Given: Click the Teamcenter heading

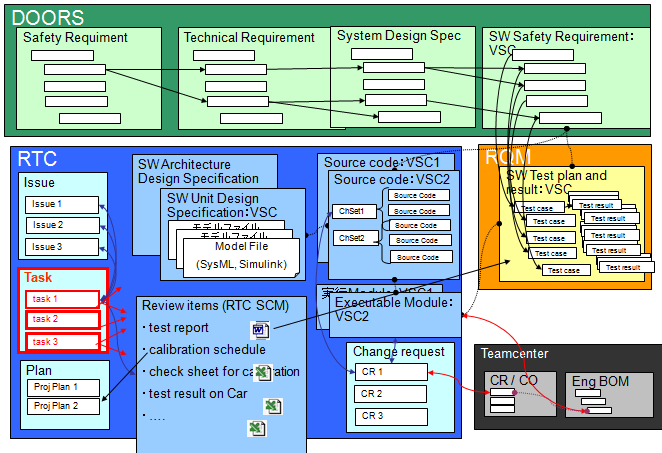Looking at the screenshot, I should point(514,353).
